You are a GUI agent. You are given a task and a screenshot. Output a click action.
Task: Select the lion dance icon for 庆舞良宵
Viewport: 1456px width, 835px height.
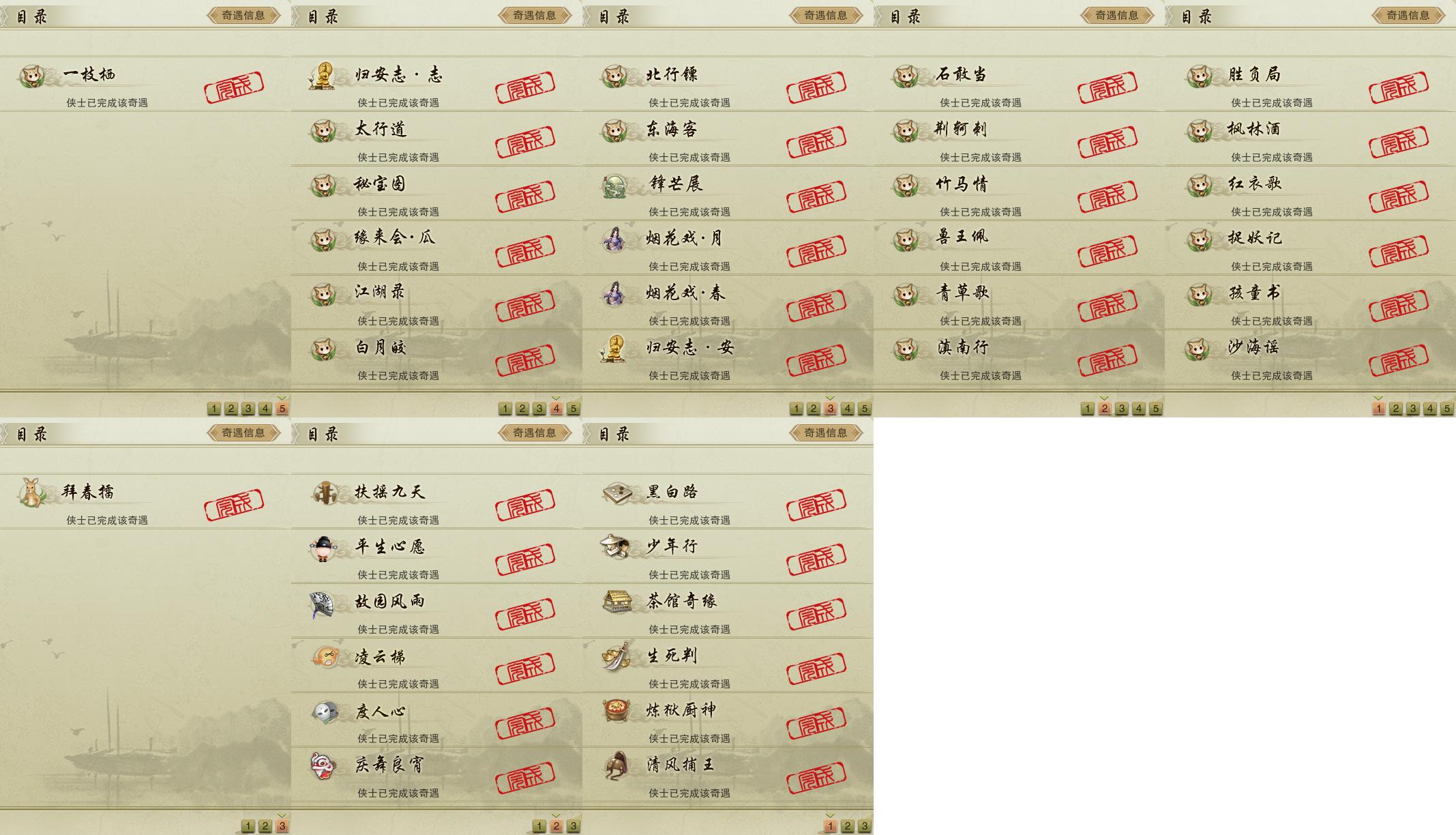(x=323, y=765)
